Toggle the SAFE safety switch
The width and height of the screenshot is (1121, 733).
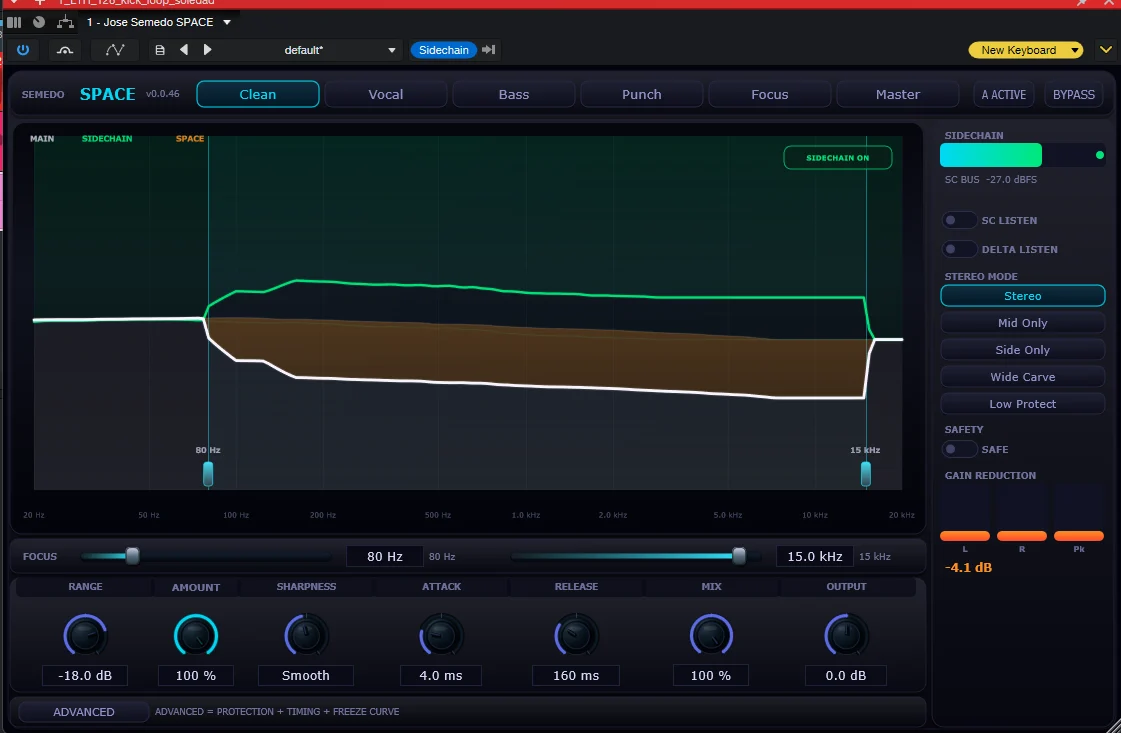959,449
